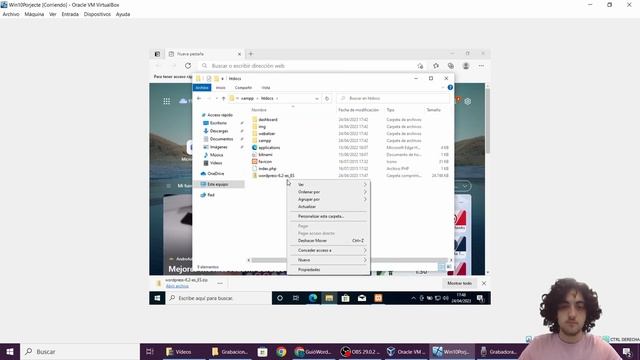Choose Propiedades in the context menu
640x360 pixels.
point(329,270)
